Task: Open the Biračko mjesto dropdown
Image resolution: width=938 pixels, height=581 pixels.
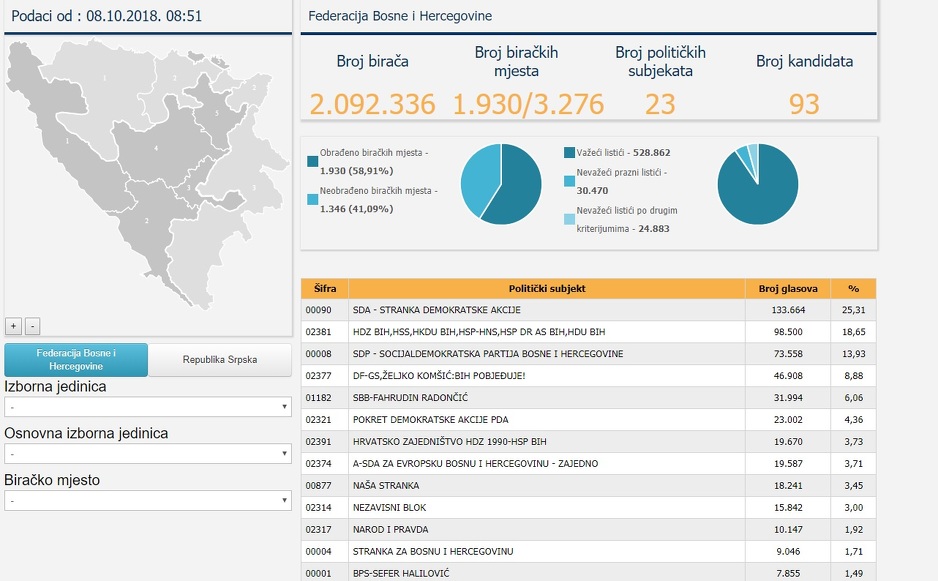Action: tap(147, 500)
